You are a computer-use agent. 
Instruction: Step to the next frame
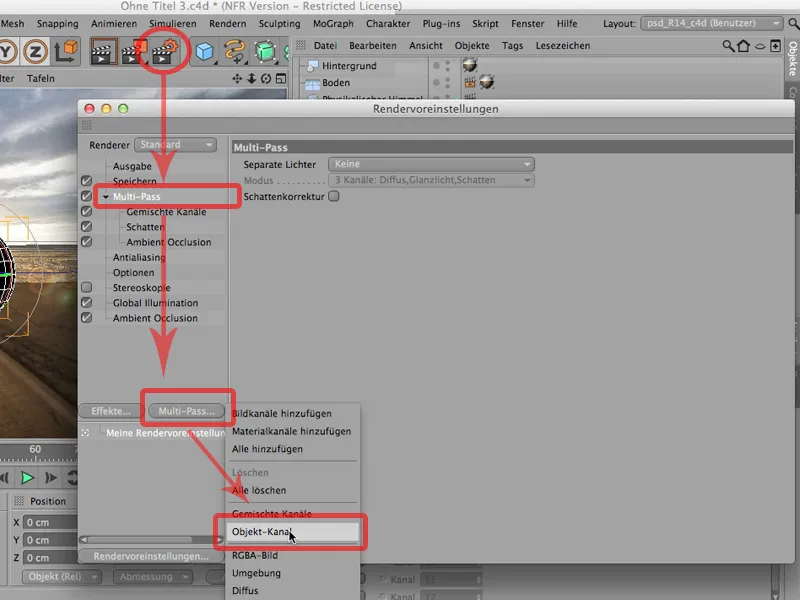tap(51, 478)
